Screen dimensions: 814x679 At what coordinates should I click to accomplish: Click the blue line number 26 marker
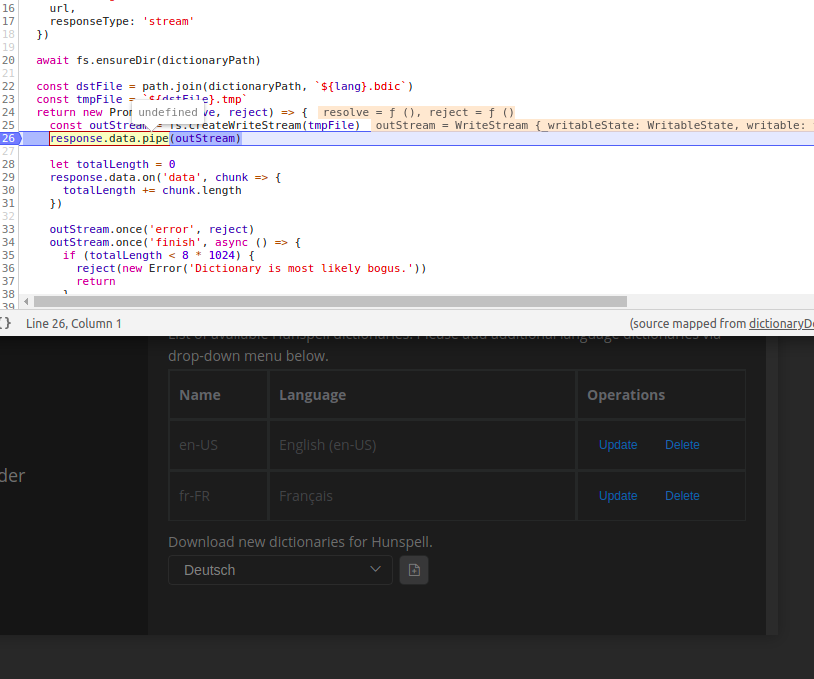click(x=9, y=138)
